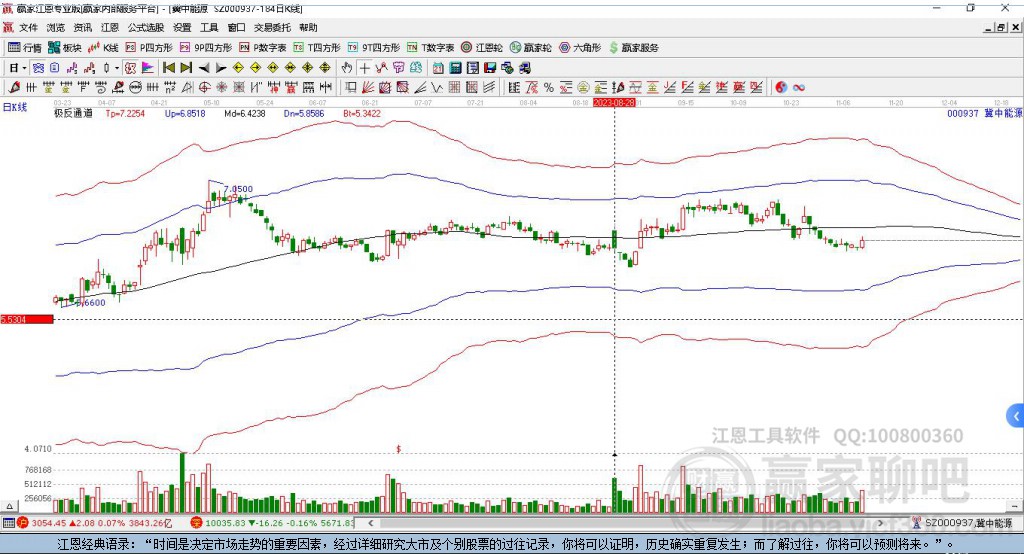Click the red 5.5304 price tag

[27, 319]
